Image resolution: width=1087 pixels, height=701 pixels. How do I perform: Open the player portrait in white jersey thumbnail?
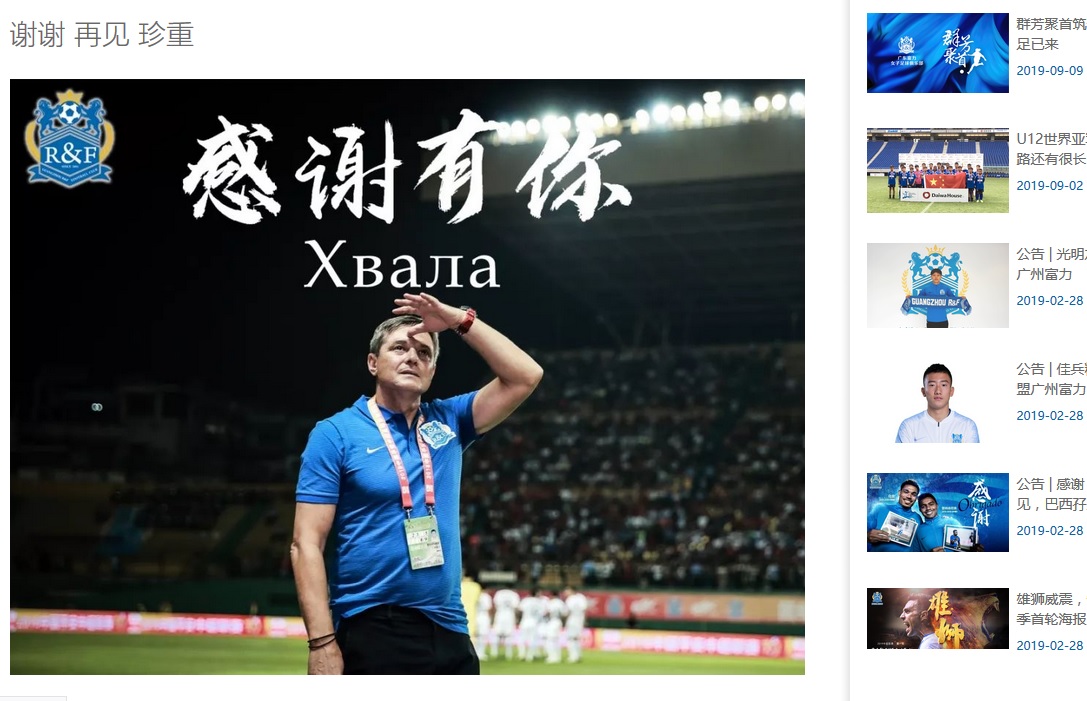point(937,400)
